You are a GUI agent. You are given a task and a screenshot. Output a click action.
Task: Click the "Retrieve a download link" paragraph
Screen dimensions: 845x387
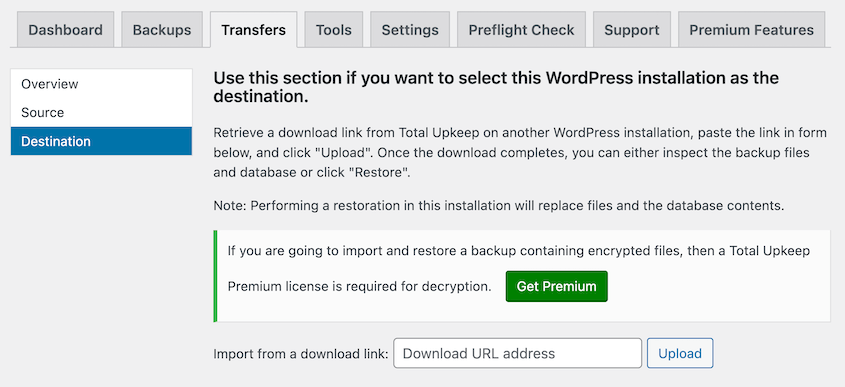511,153
